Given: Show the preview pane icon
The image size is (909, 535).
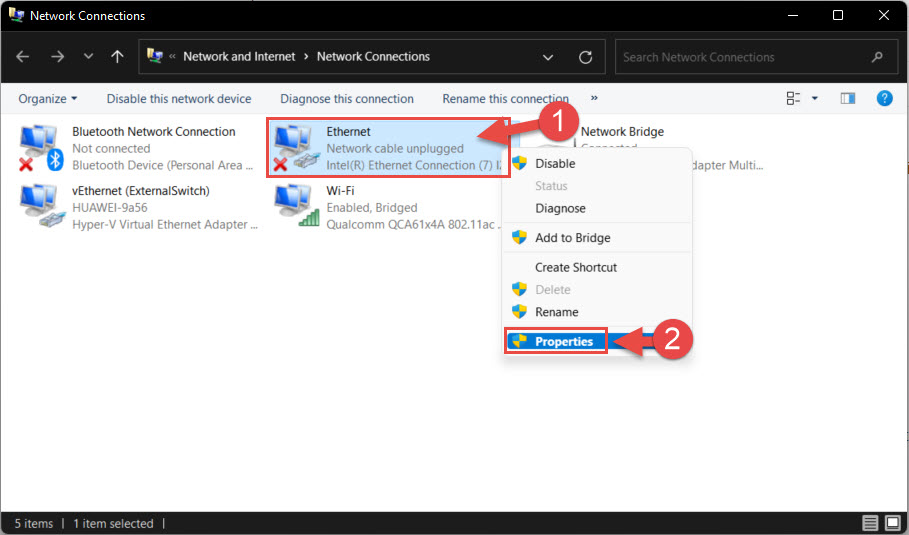Looking at the screenshot, I should tap(848, 99).
